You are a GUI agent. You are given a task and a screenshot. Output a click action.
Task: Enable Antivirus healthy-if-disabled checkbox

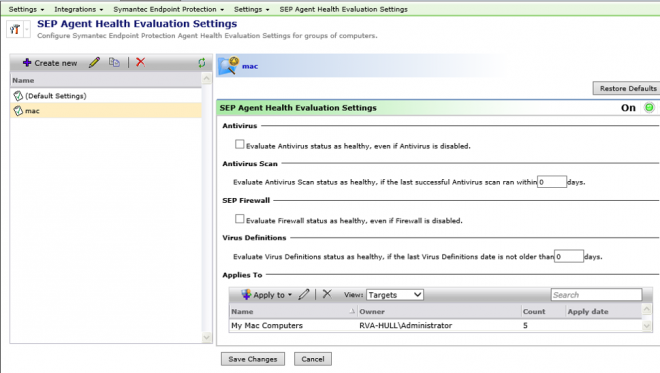click(x=240, y=144)
